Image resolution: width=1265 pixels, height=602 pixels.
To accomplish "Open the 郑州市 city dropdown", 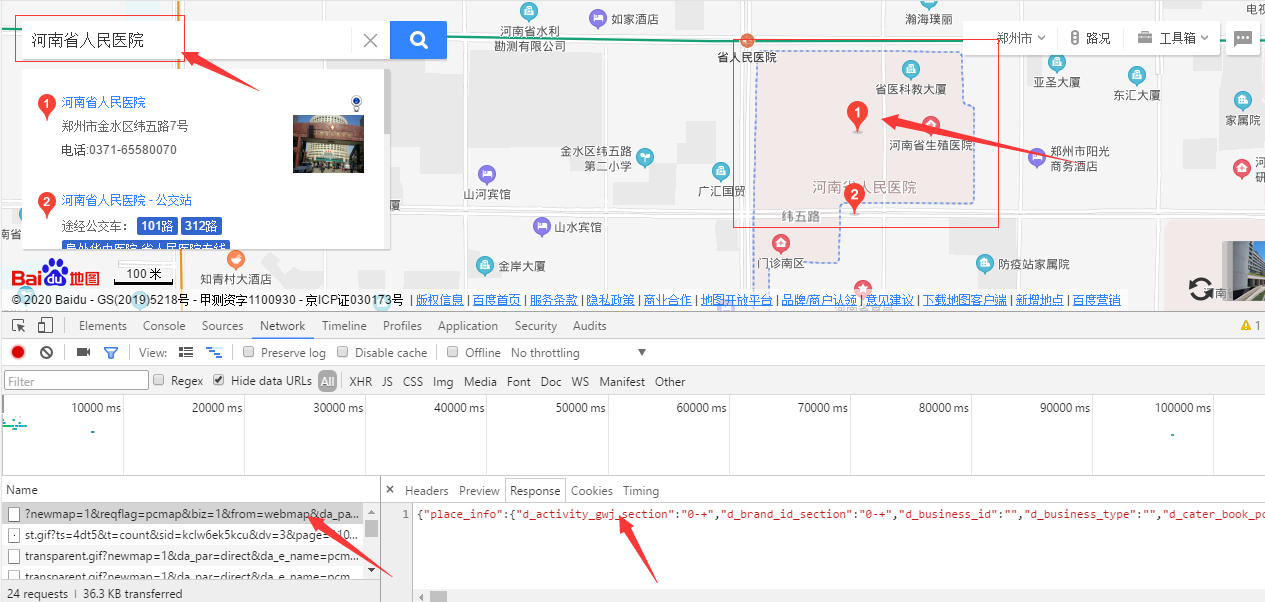I will pos(1021,38).
